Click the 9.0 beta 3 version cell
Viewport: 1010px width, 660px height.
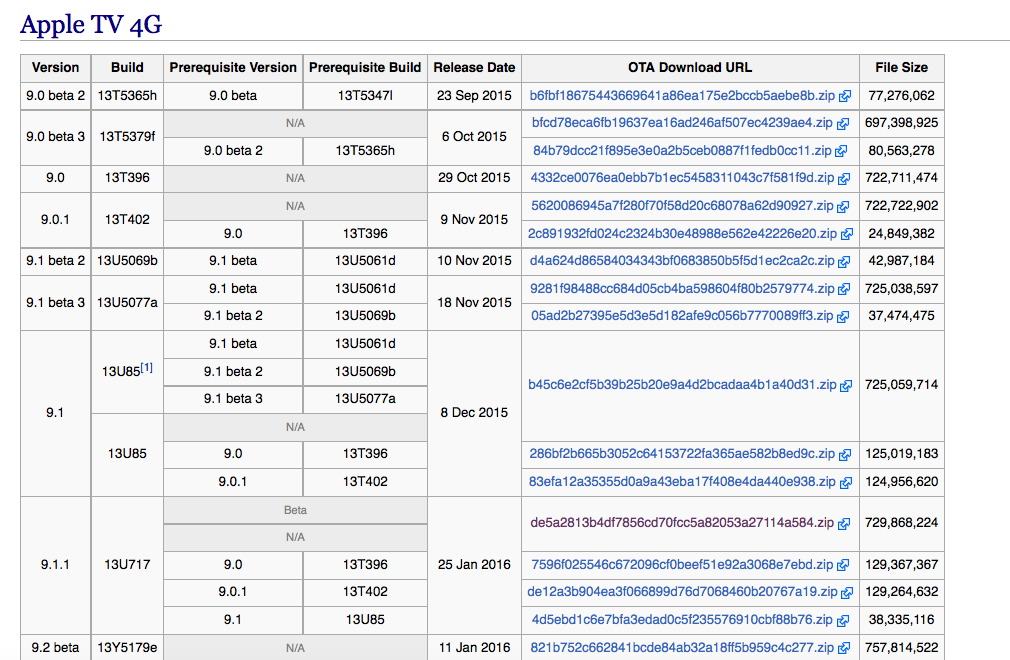55,137
